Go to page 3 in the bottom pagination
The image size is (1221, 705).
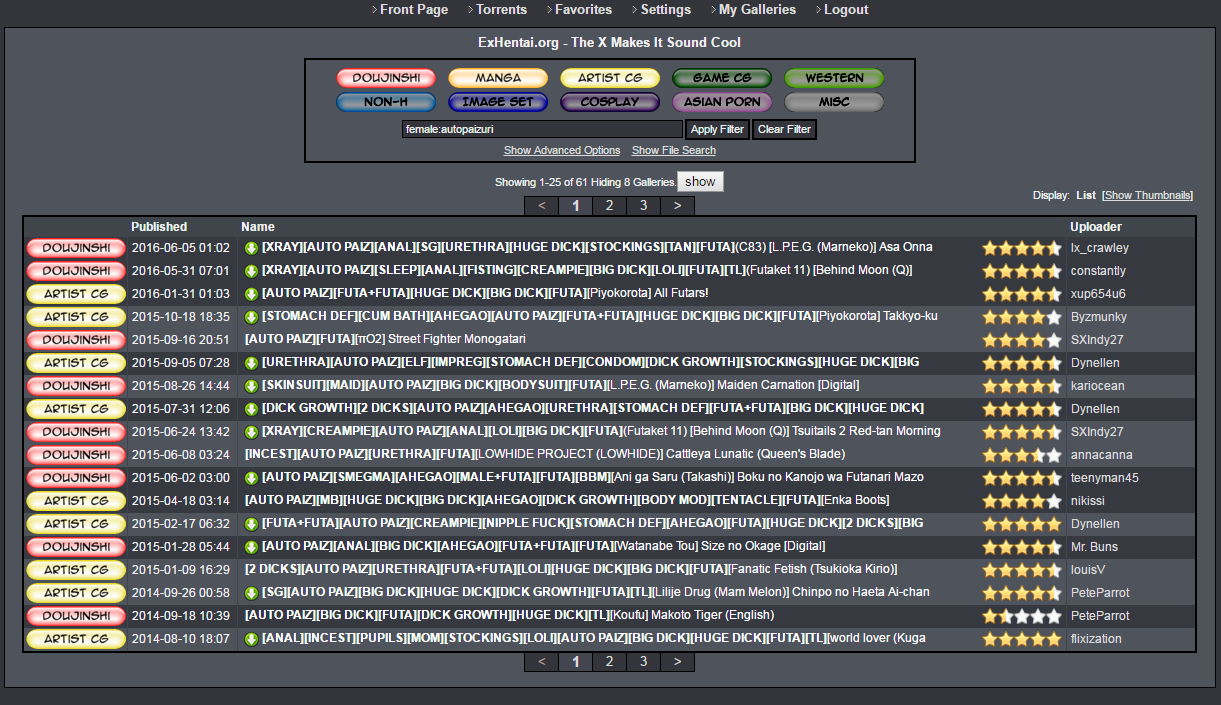pos(643,662)
